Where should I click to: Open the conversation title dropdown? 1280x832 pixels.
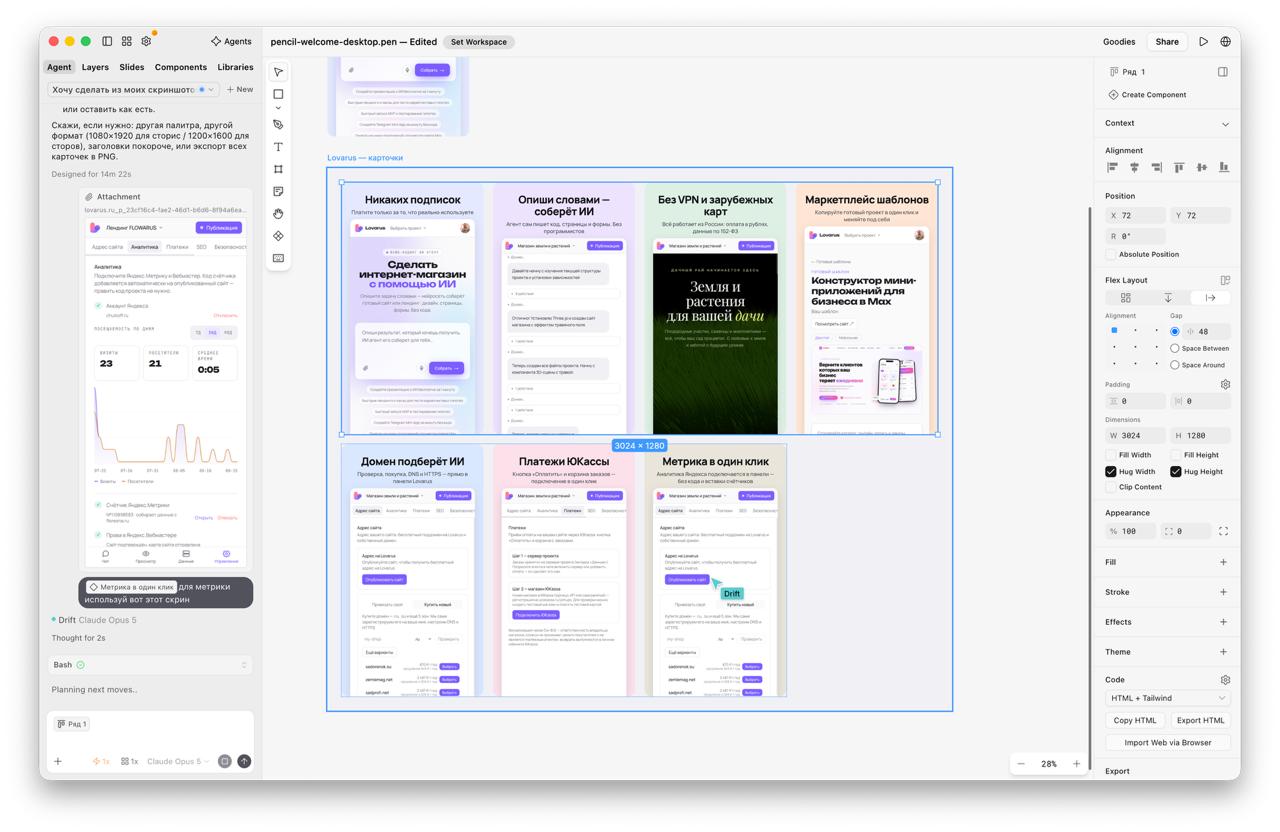[x=134, y=89]
